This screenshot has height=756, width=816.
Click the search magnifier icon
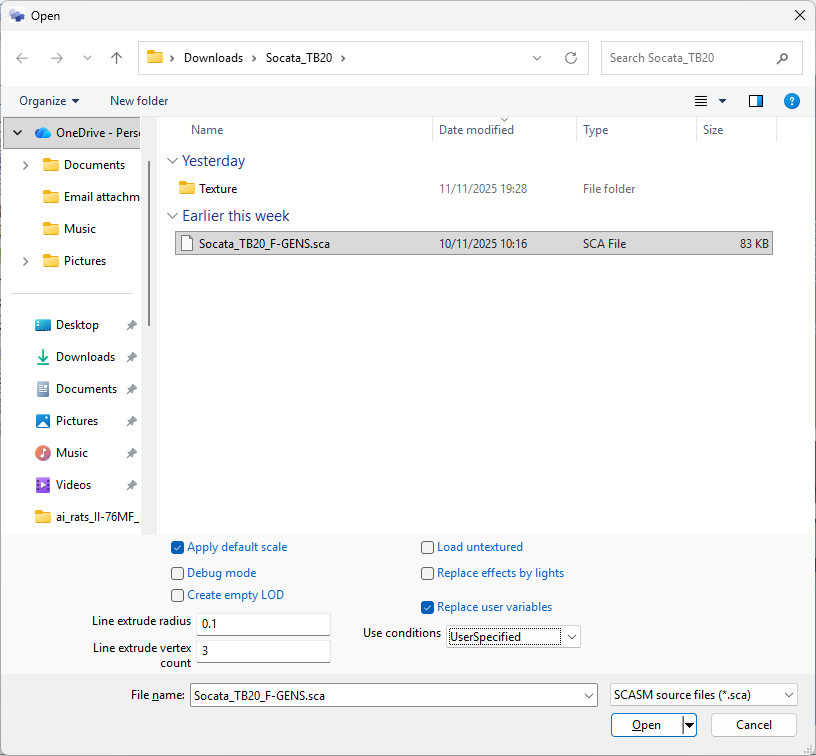click(x=782, y=58)
